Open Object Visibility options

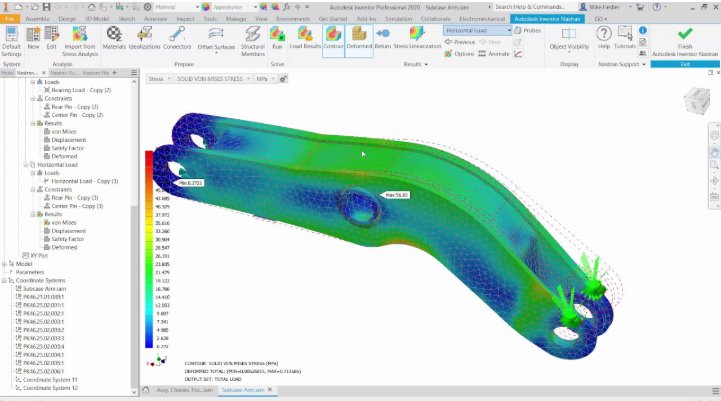click(x=569, y=39)
